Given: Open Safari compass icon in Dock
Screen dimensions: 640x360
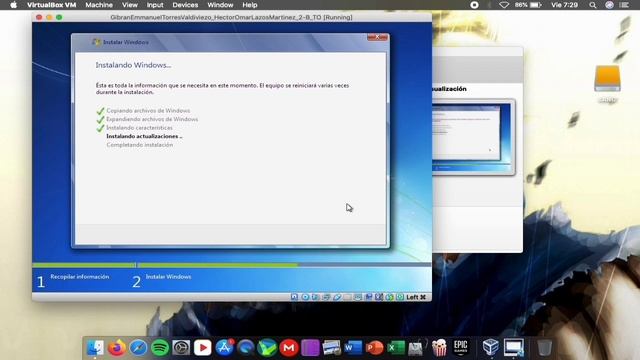Looking at the screenshot, I should click(x=138, y=348).
